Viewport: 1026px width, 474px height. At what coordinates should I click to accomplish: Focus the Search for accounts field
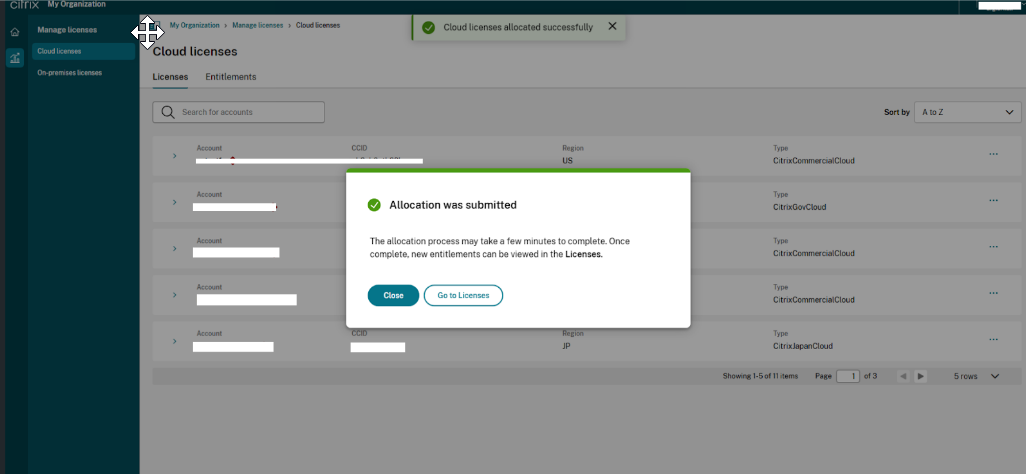(x=238, y=112)
